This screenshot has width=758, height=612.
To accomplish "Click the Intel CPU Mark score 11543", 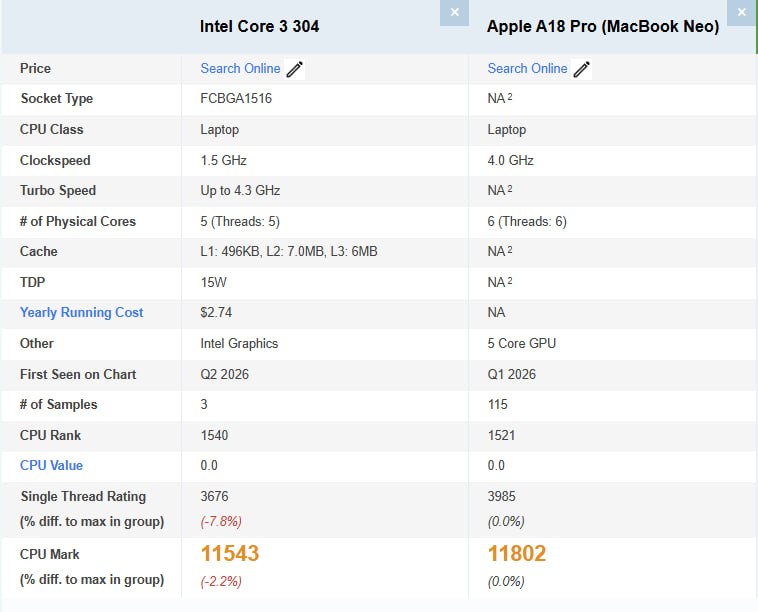I will tap(230, 554).
